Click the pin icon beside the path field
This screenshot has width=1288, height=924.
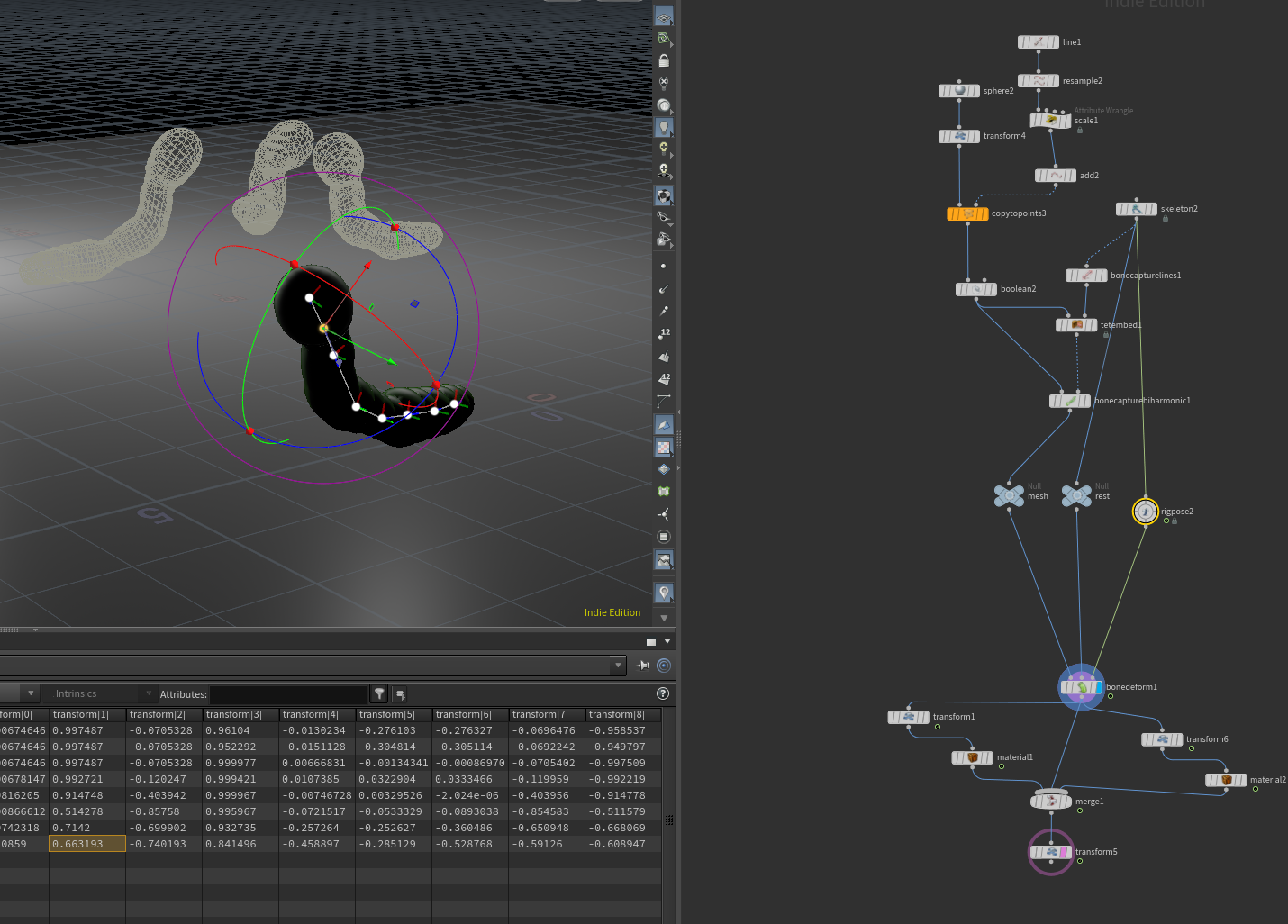(643, 666)
